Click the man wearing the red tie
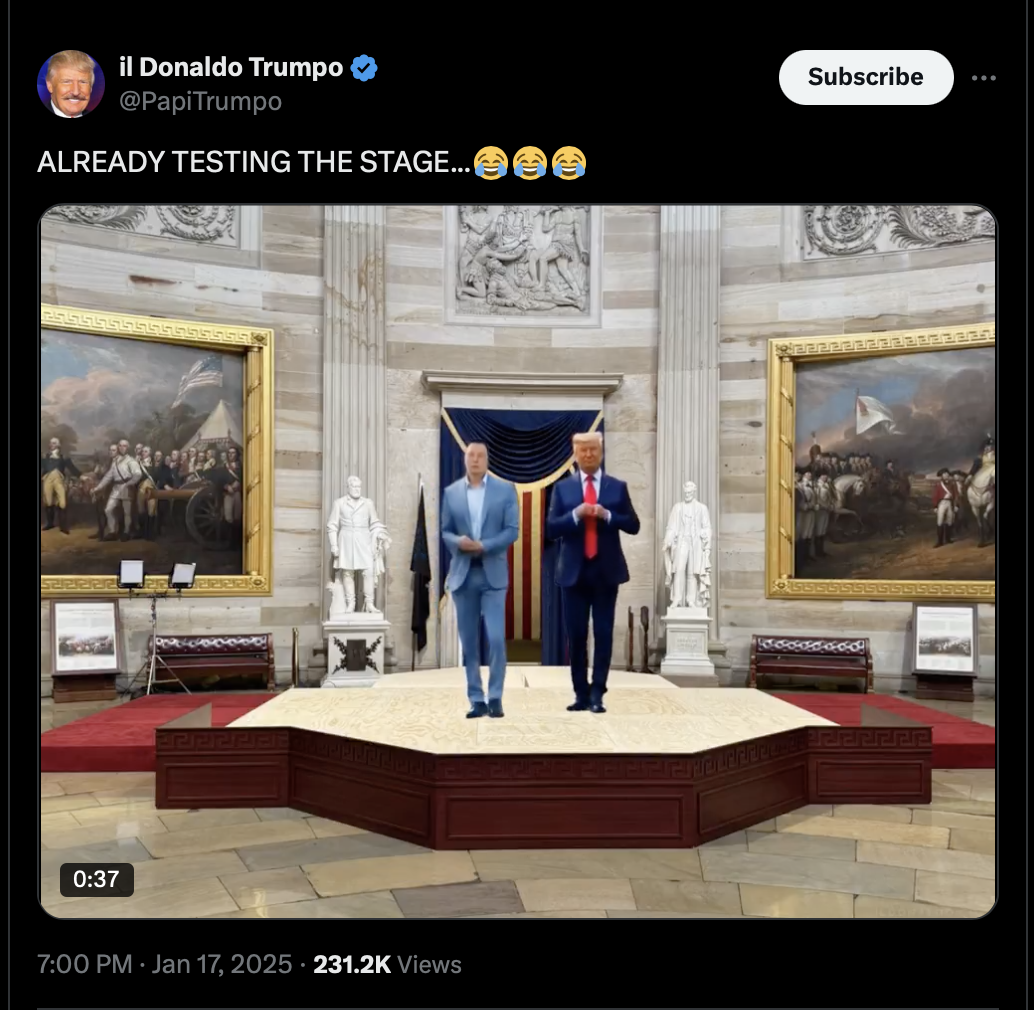The width and height of the screenshot is (1034, 1010). point(591,571)
